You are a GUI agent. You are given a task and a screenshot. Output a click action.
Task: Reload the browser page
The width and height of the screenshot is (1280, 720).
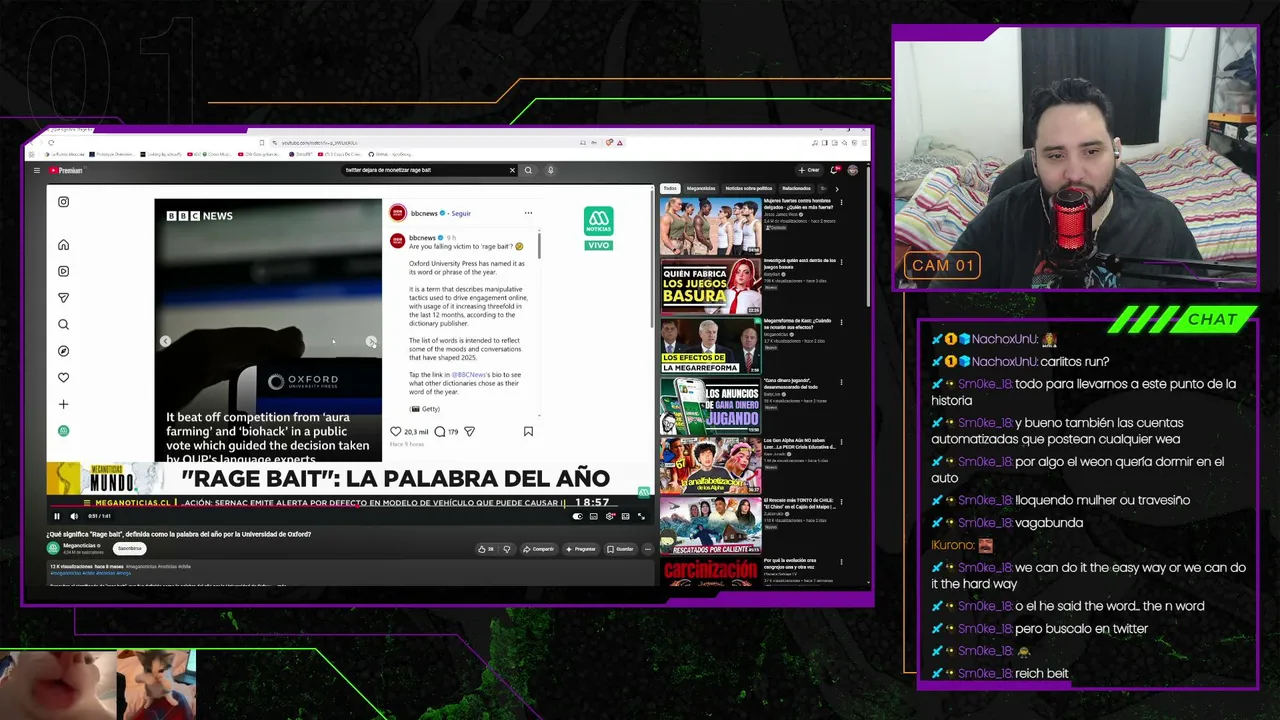pyautogui.click(x=51, y=143)
